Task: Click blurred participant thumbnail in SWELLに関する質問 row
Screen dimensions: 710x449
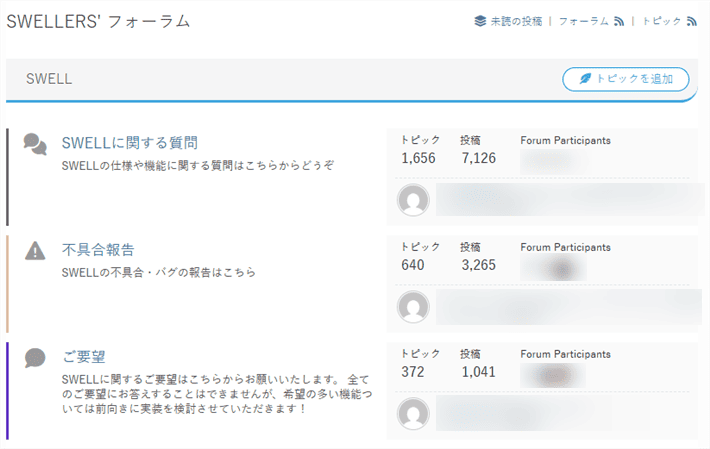Action: tap(553, 162)
